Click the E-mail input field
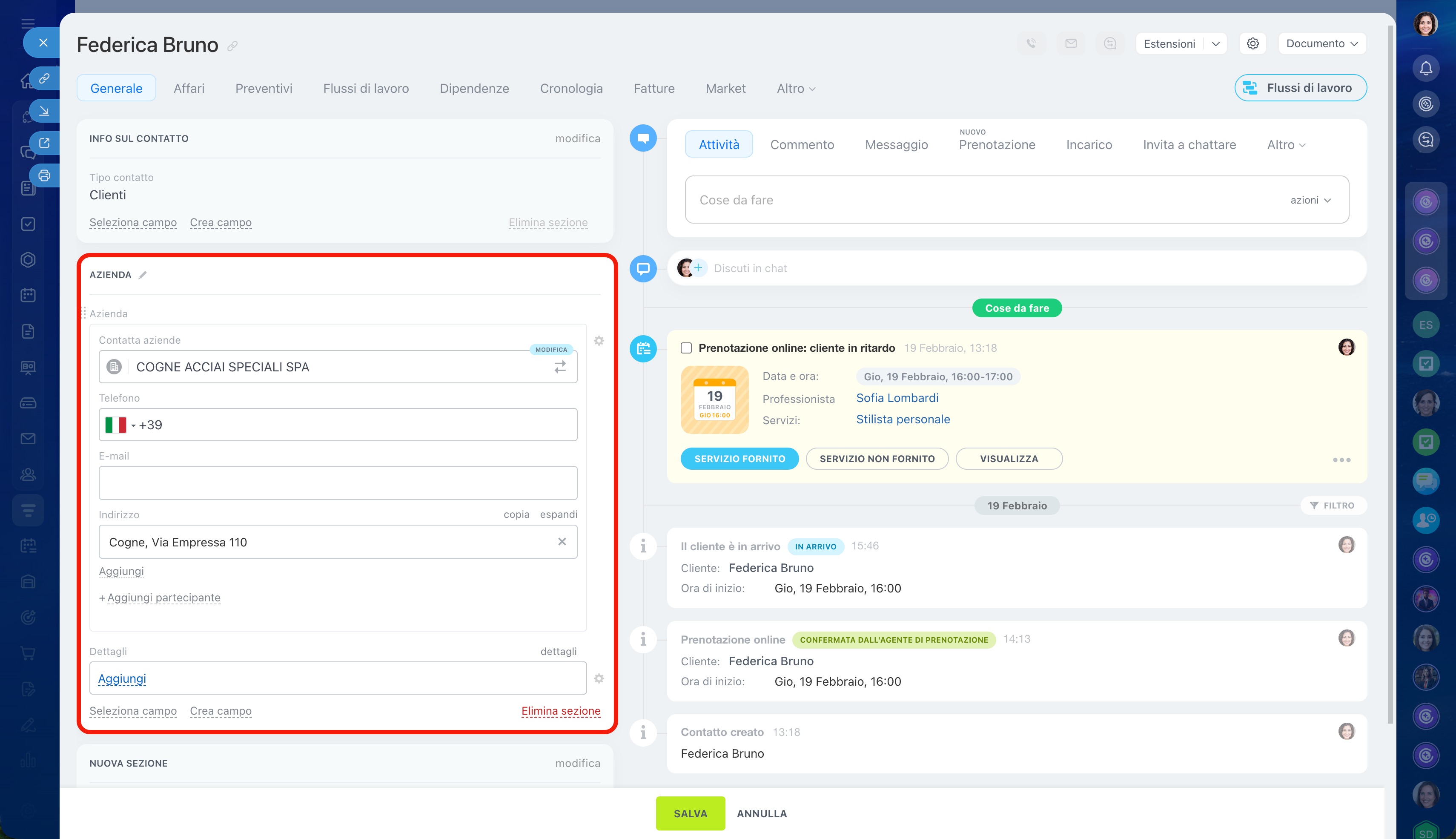The height and width of the screenshot is (839, 1456). 338,483
